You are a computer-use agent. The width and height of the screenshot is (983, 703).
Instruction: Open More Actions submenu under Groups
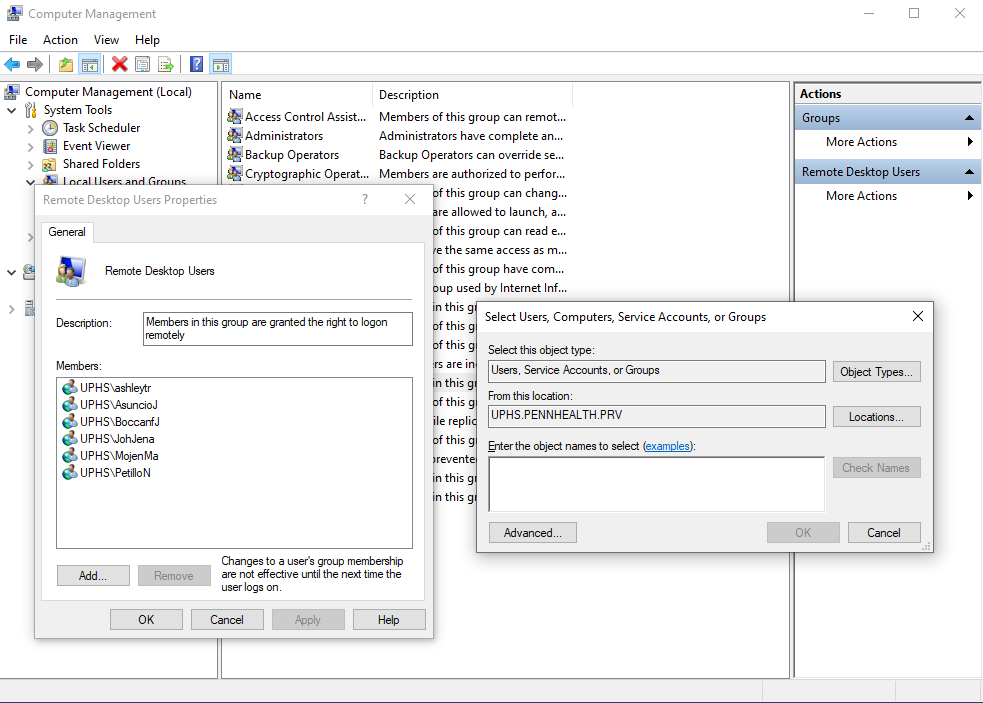888,142
